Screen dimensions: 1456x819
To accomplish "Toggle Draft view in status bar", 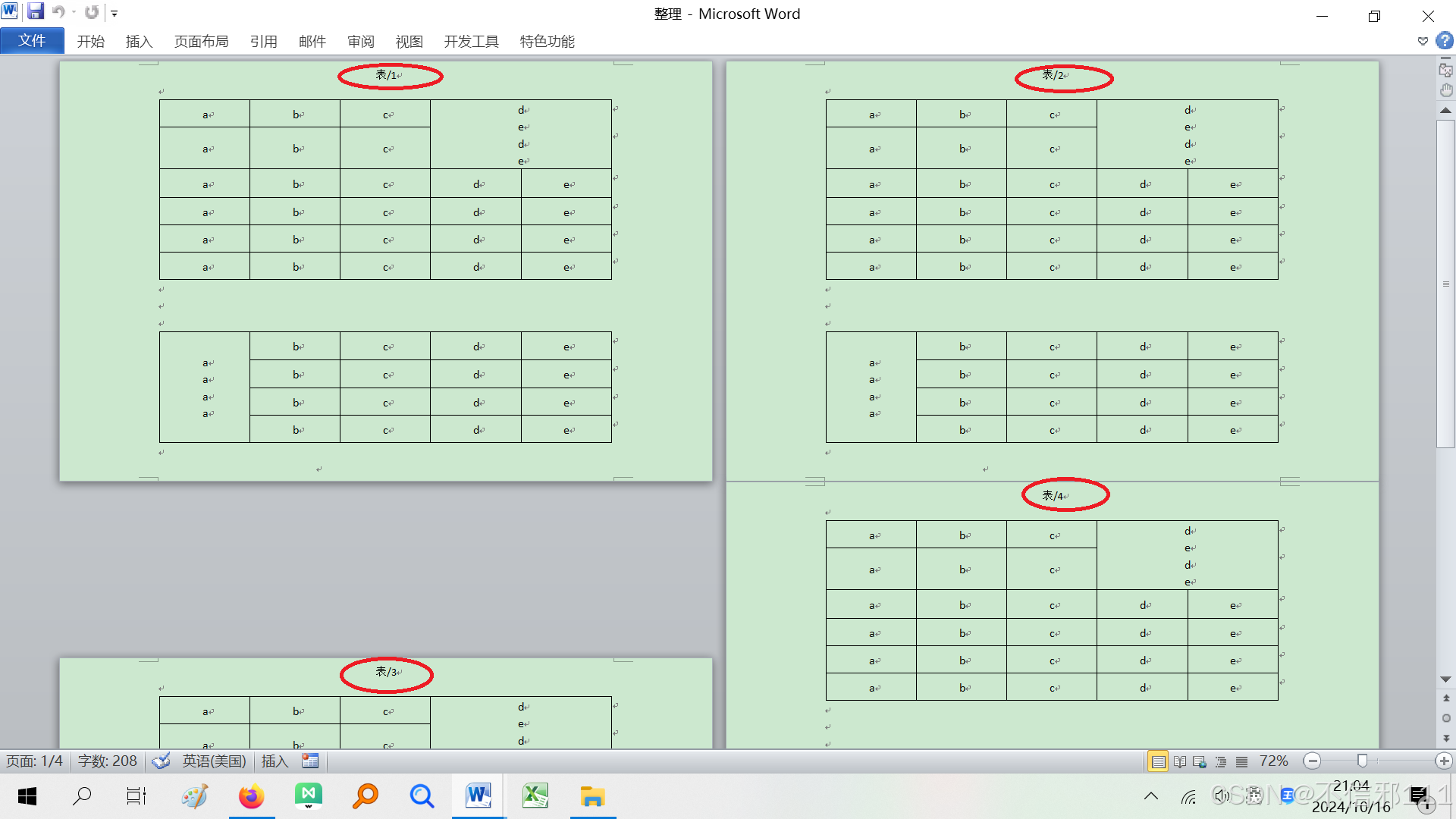I will click(1241, 761).
